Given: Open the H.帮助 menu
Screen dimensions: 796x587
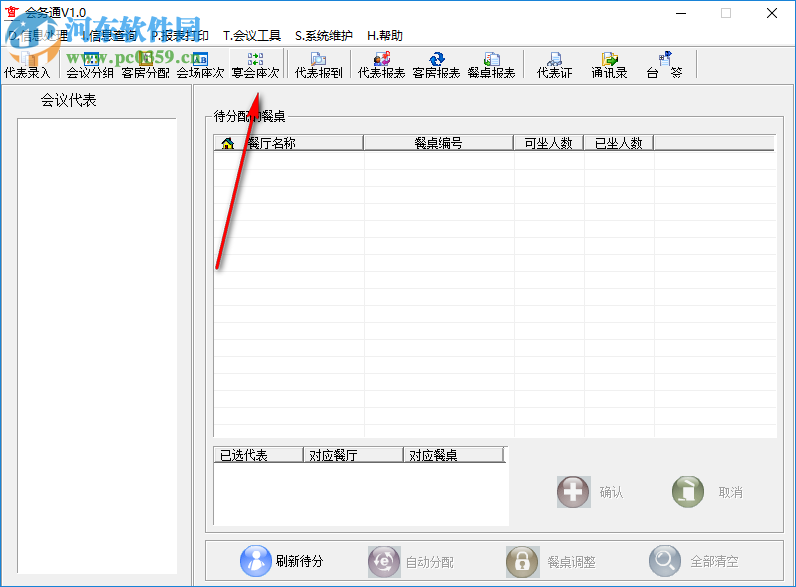Looking at the screenshot, I should click(x=385, y=36).
